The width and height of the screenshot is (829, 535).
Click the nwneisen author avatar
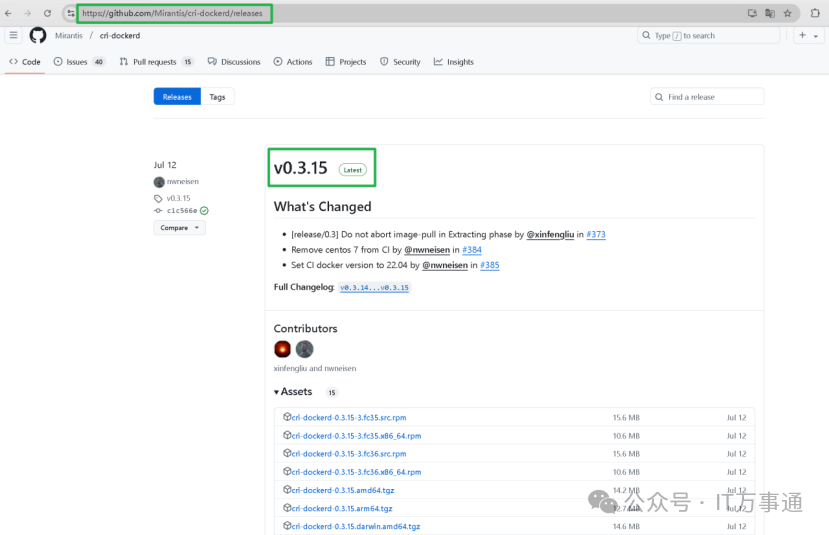pos(159,182)
